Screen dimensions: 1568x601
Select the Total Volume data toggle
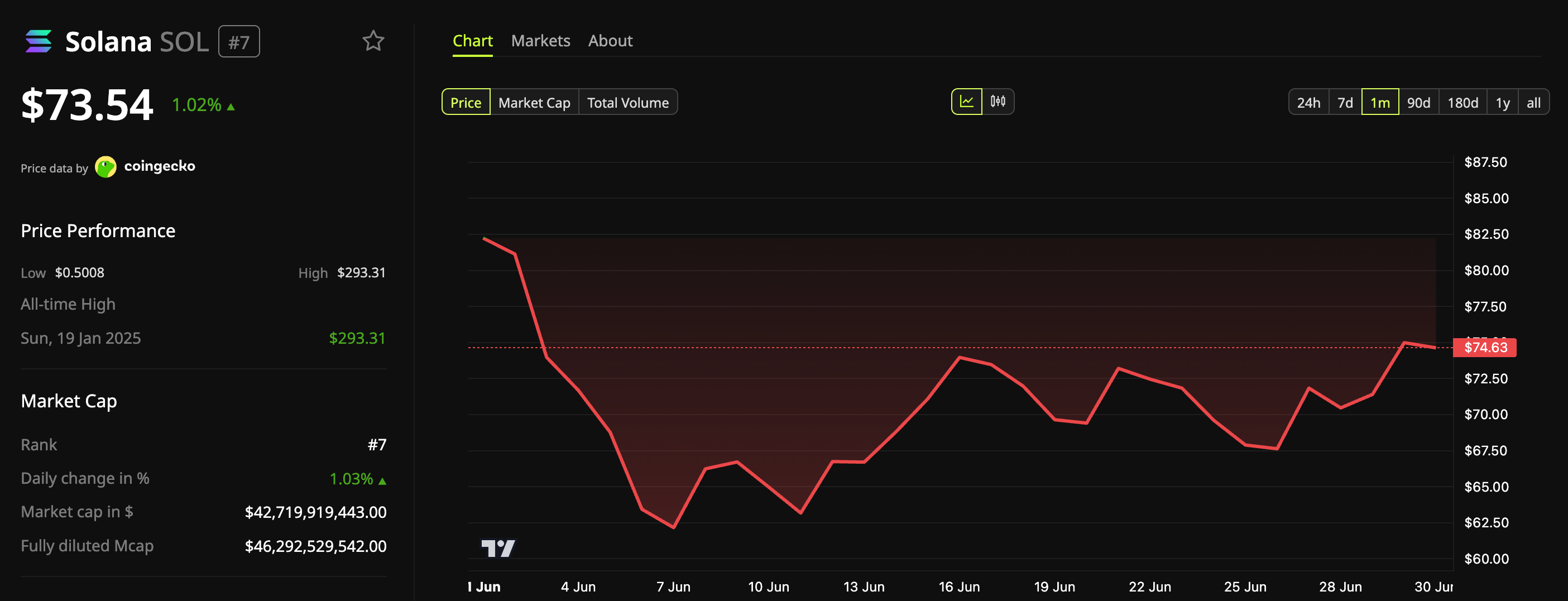627,102
